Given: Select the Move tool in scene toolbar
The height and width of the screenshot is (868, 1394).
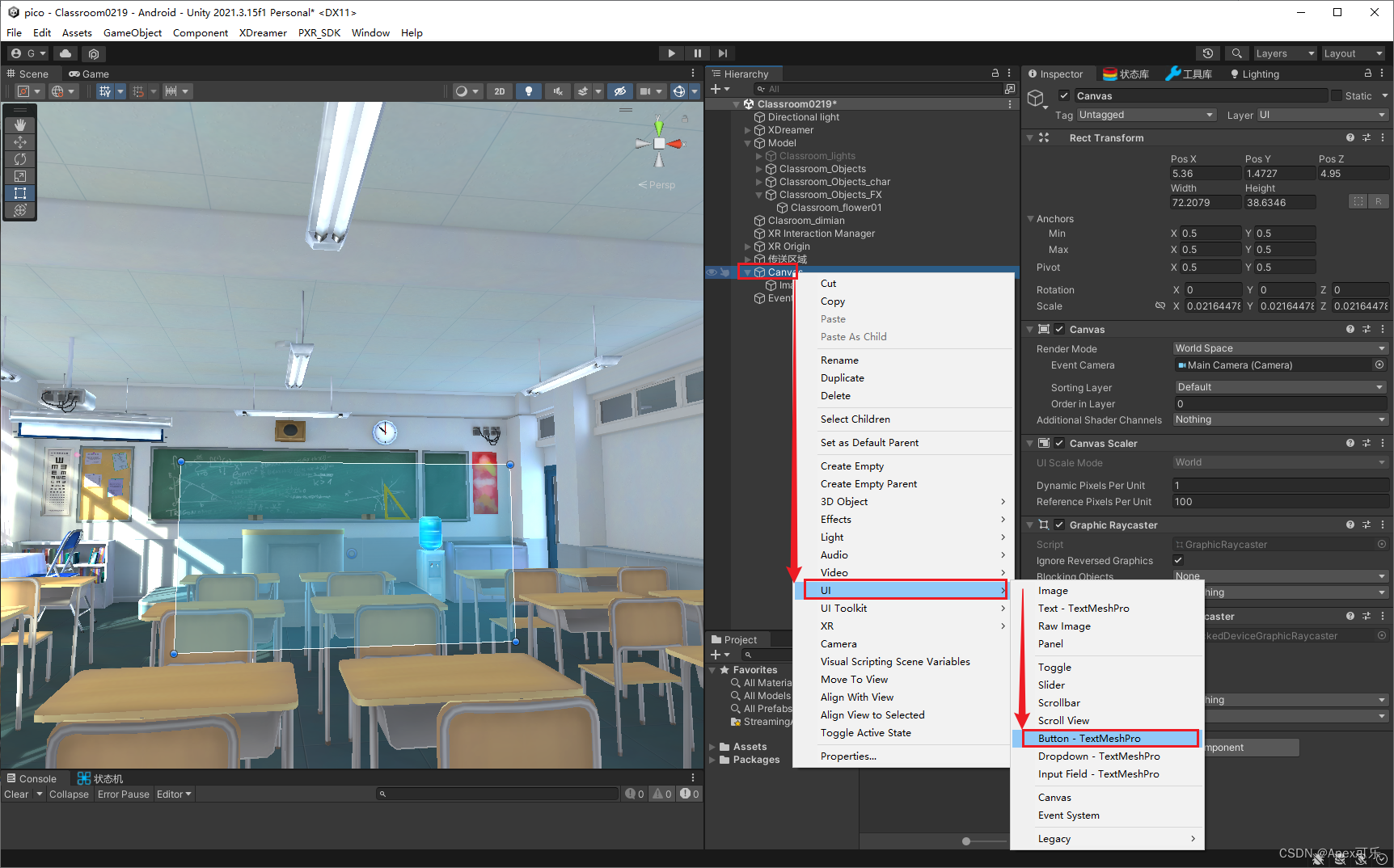Looking at the screenshot, I should click(20, 142).
